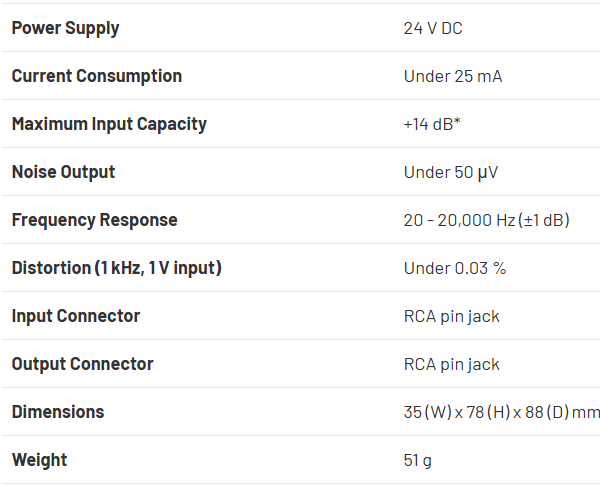The image size is (600, 486).
Task: Select the Under 50 µV value
Action: click(451, 172)
